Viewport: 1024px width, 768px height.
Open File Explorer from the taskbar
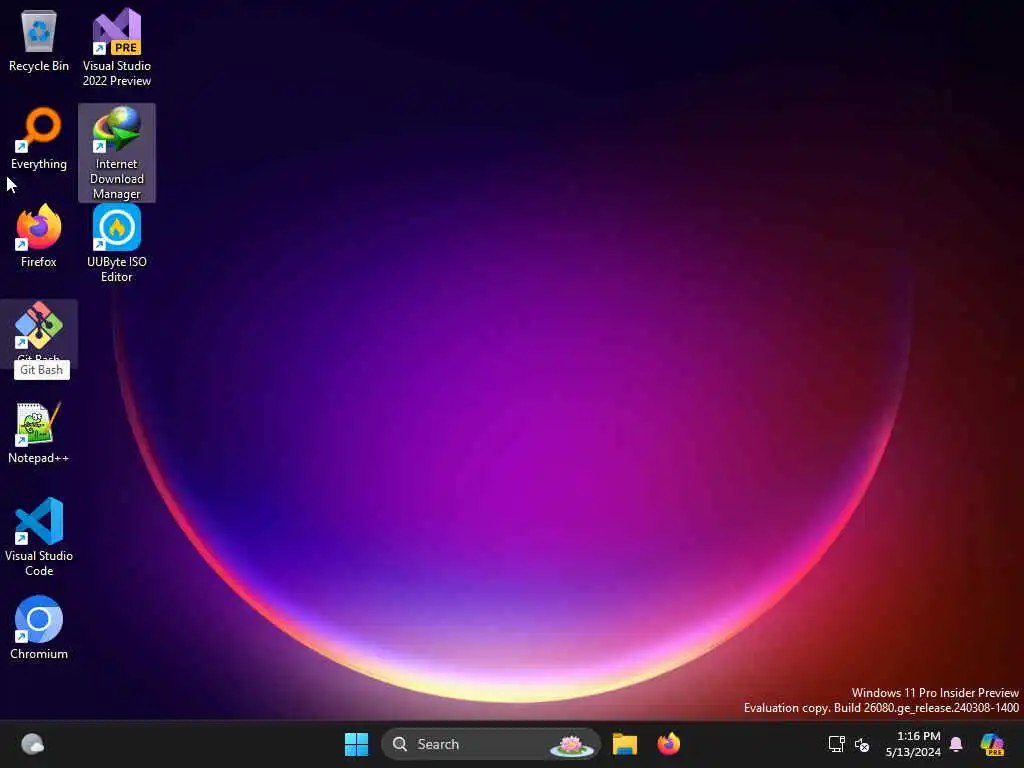(x=625, y=744)
